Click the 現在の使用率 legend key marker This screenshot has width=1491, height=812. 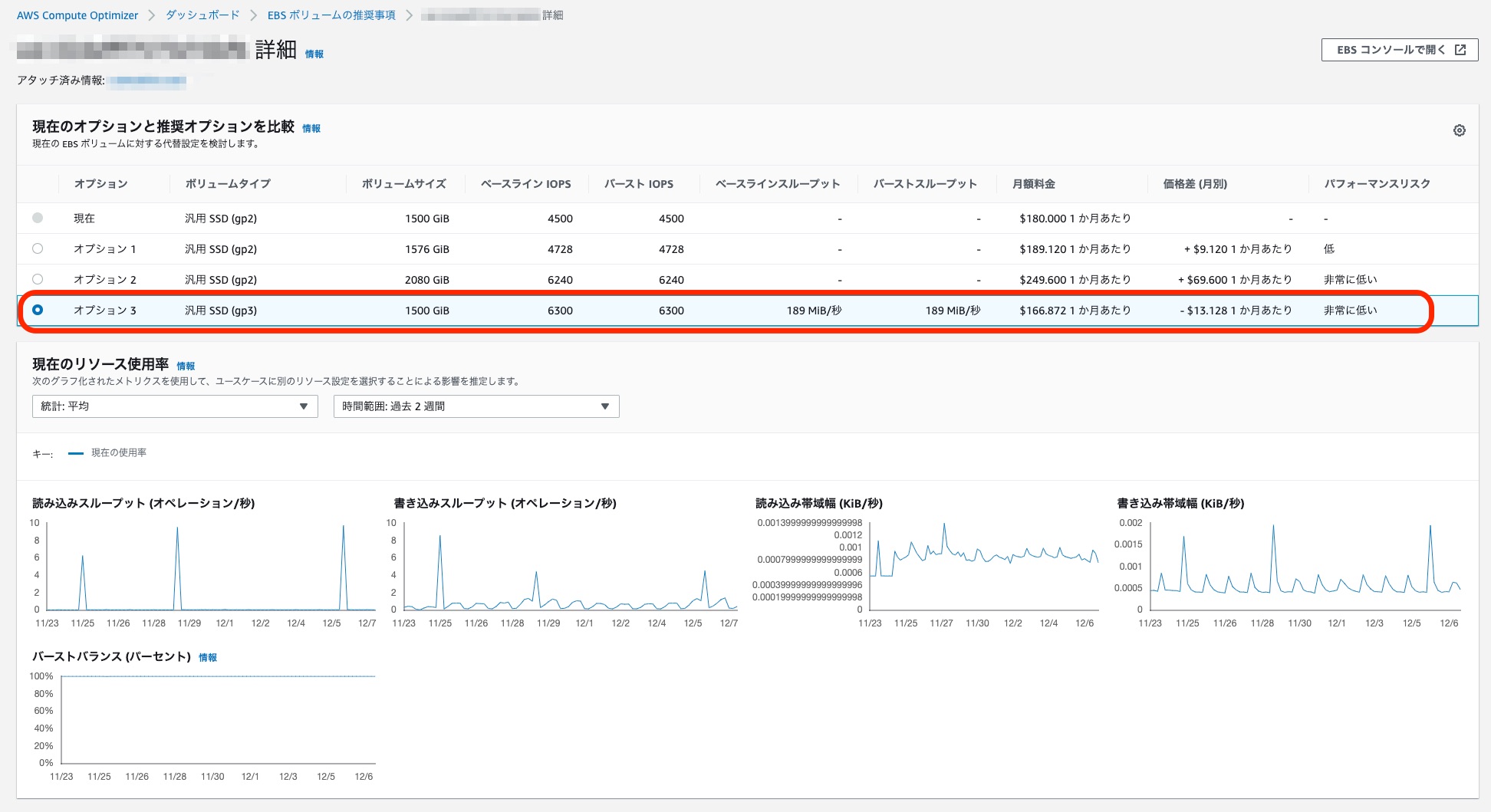tap(77, 453)
